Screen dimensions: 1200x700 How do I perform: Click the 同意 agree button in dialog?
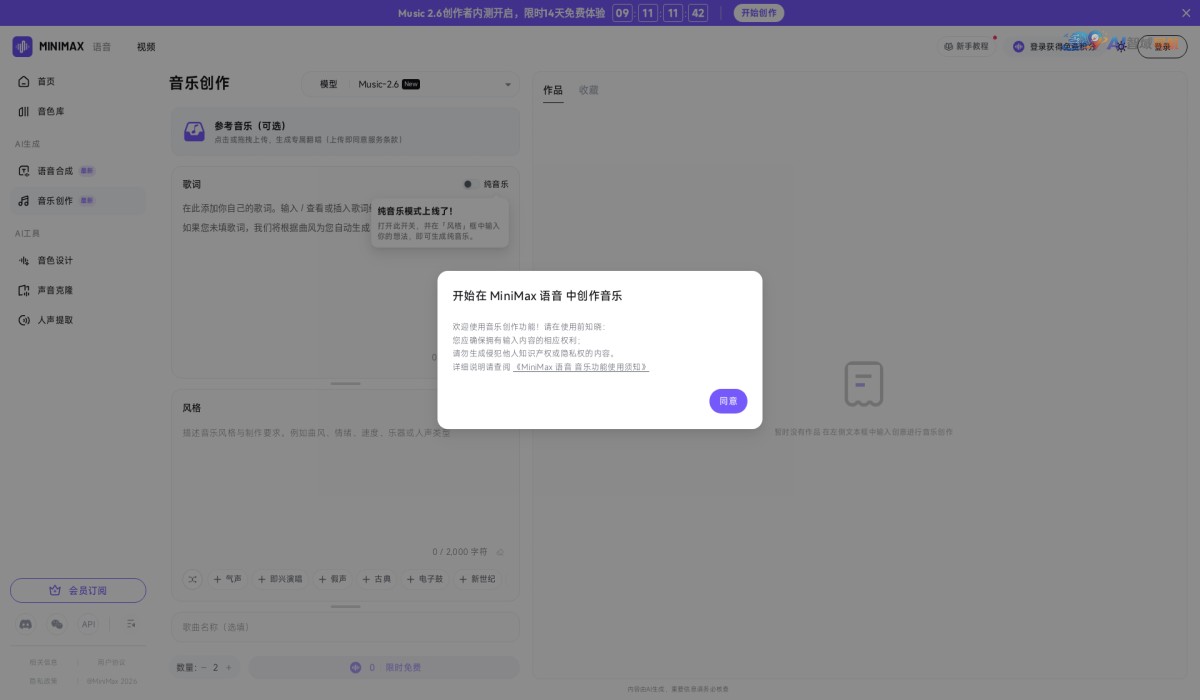(x=728, y=401)
